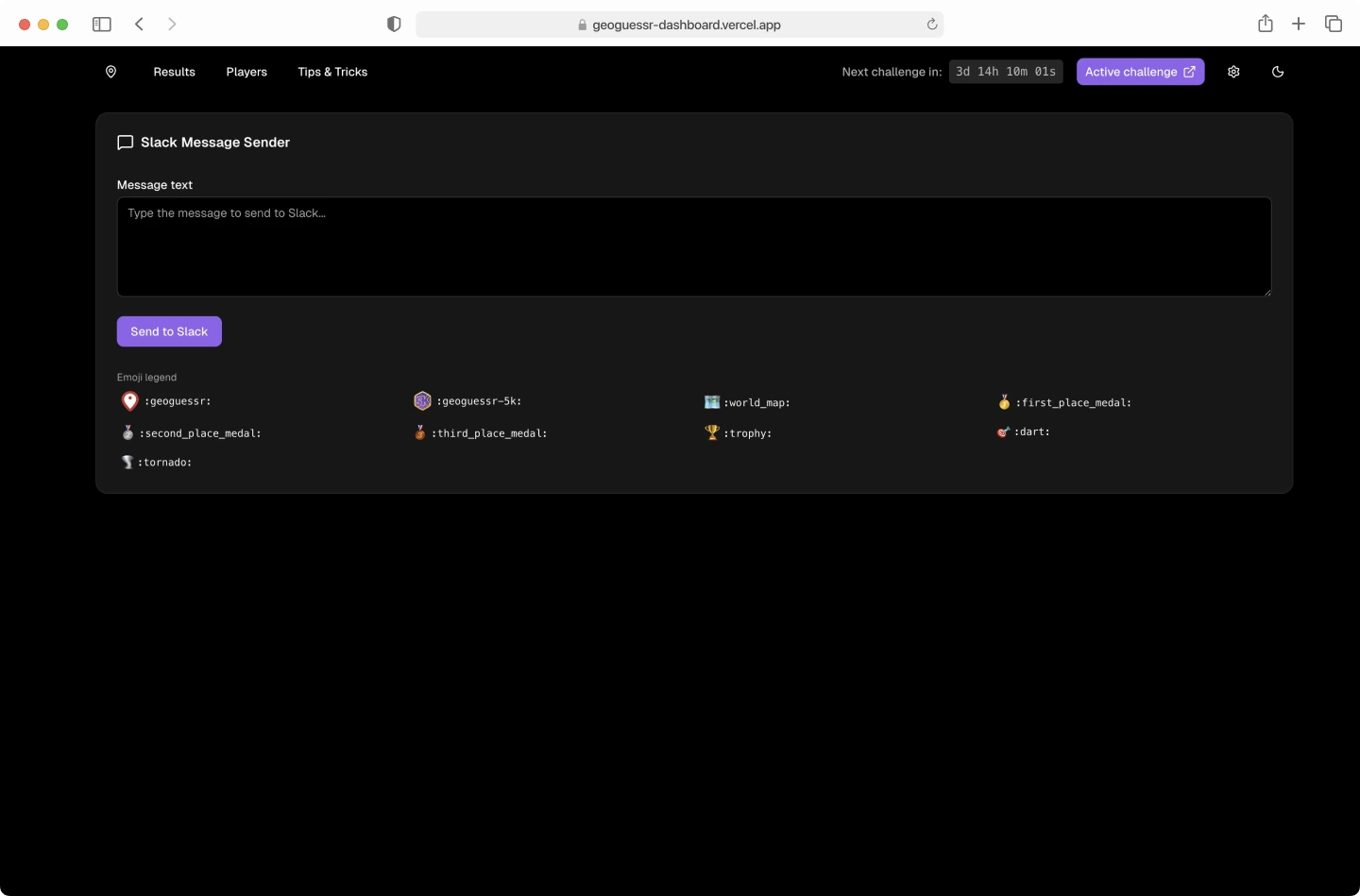Click the gold first place medal icon
1360x896 pixels.
point(1004,402)
